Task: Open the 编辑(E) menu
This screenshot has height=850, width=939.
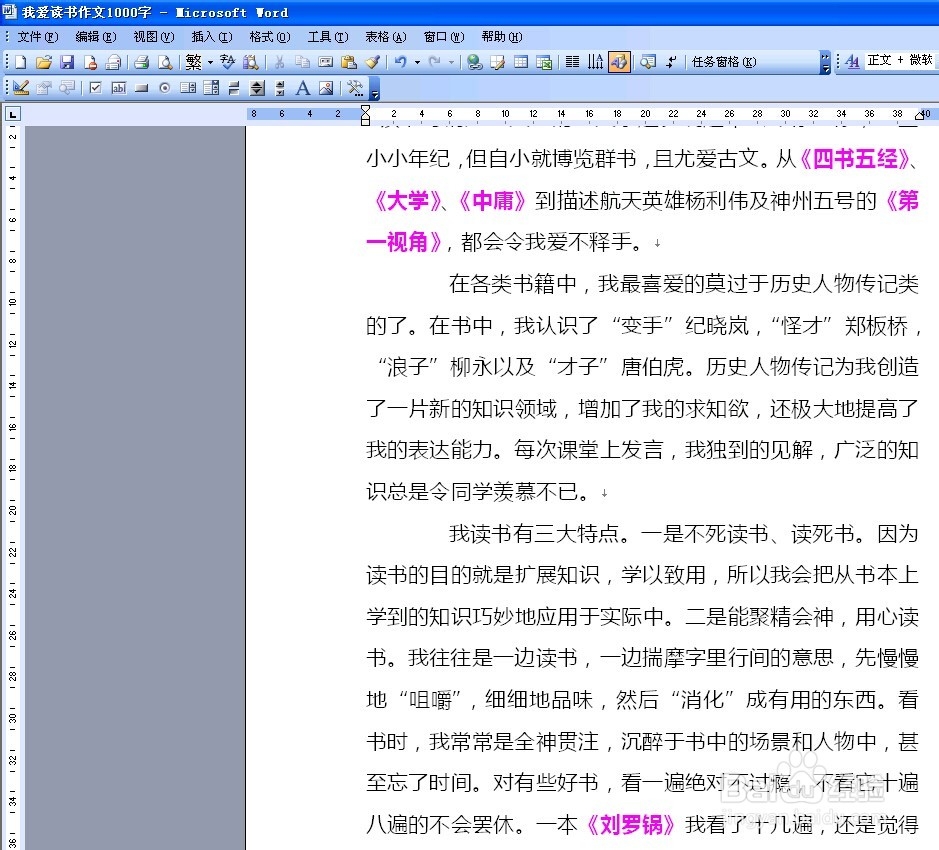Action: click(96, 37)
